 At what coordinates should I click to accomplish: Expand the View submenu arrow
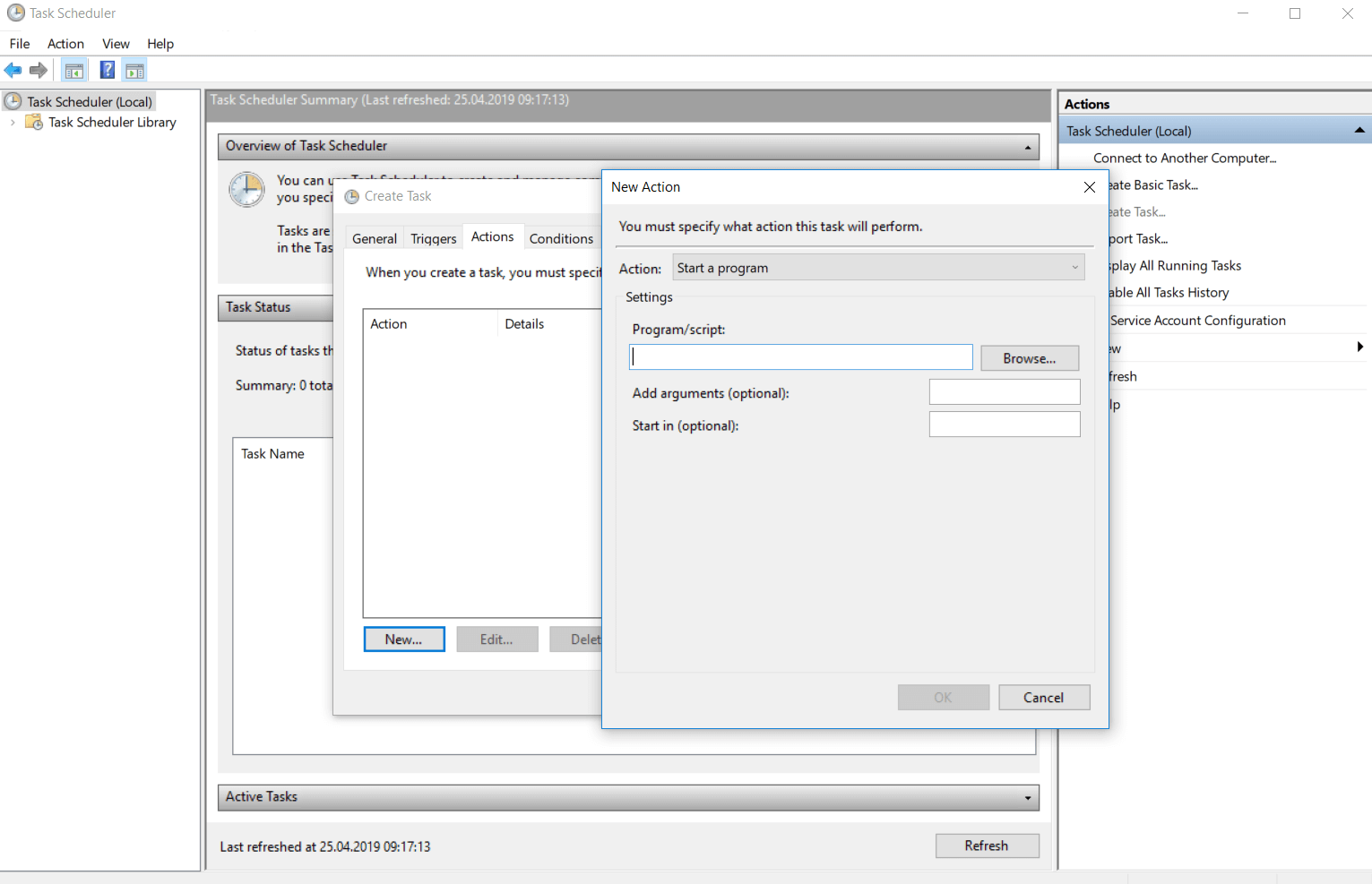1359,348
